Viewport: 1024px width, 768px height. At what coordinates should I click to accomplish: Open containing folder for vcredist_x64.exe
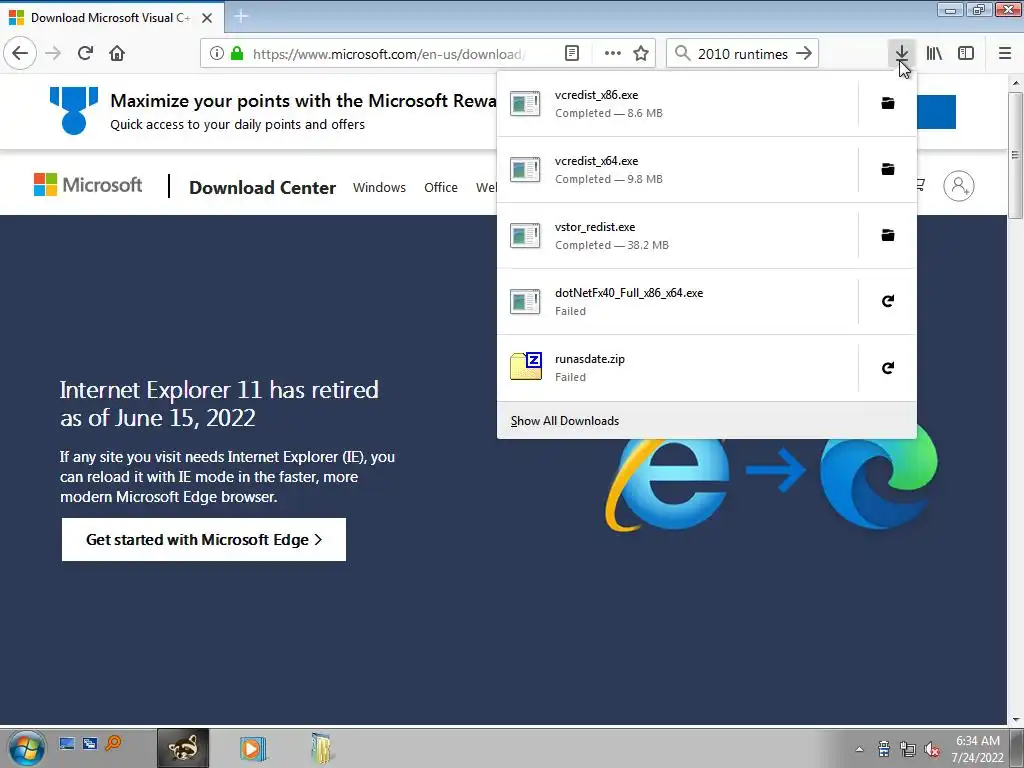pos(888,169)
